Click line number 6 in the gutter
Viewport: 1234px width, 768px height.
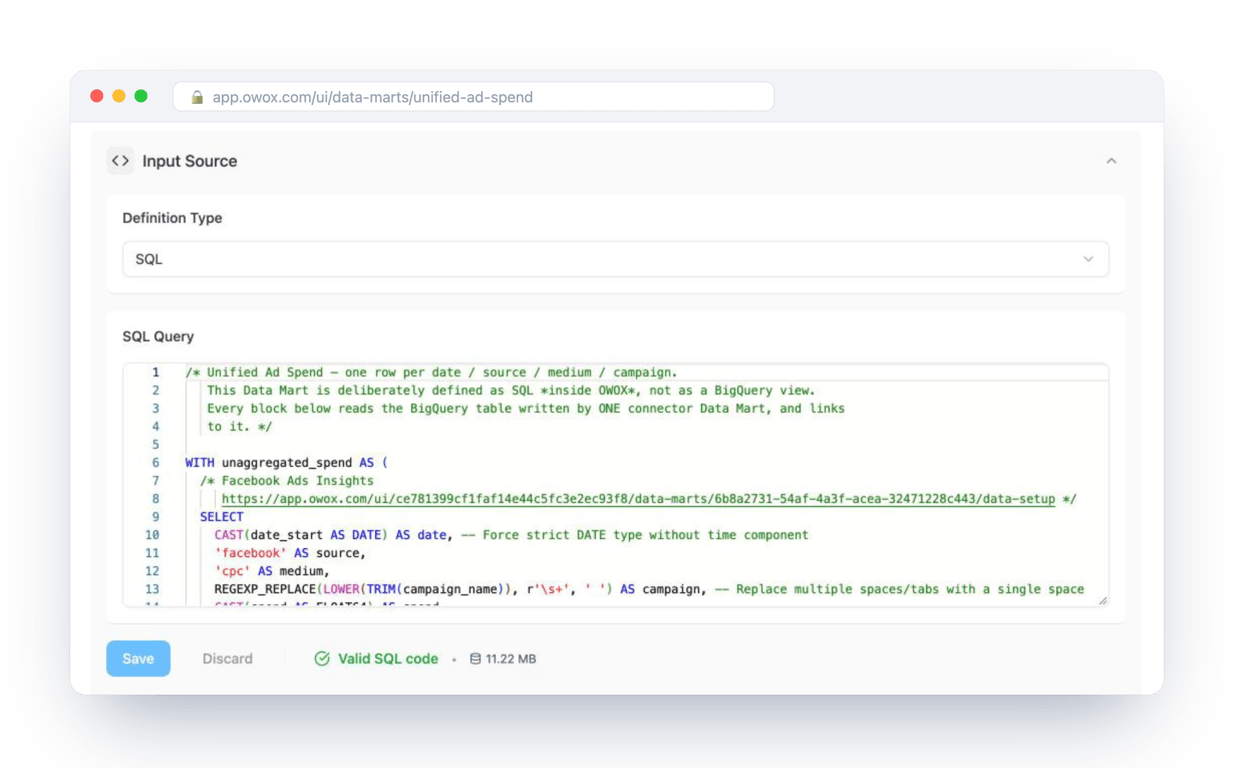click(155, 462)
